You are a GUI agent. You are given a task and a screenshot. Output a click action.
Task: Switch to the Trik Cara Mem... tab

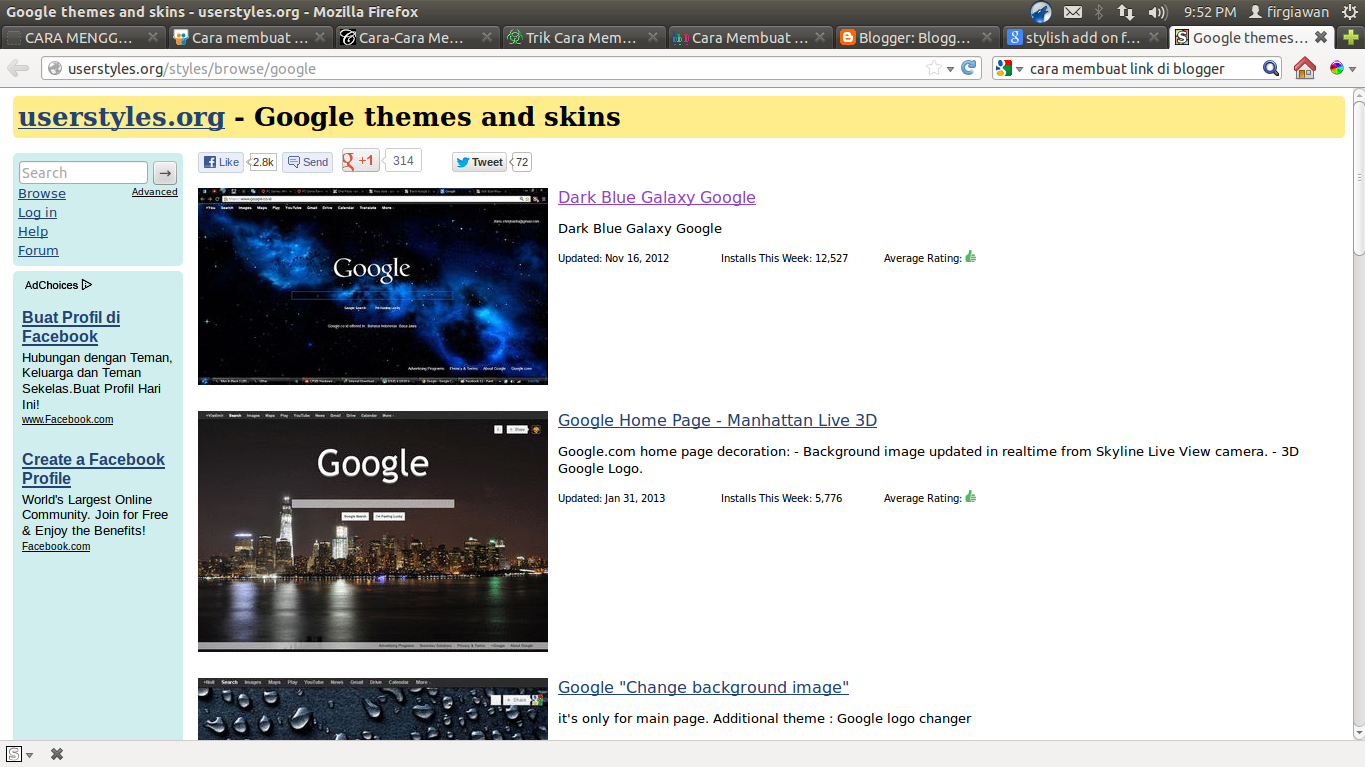coord(583,38)
